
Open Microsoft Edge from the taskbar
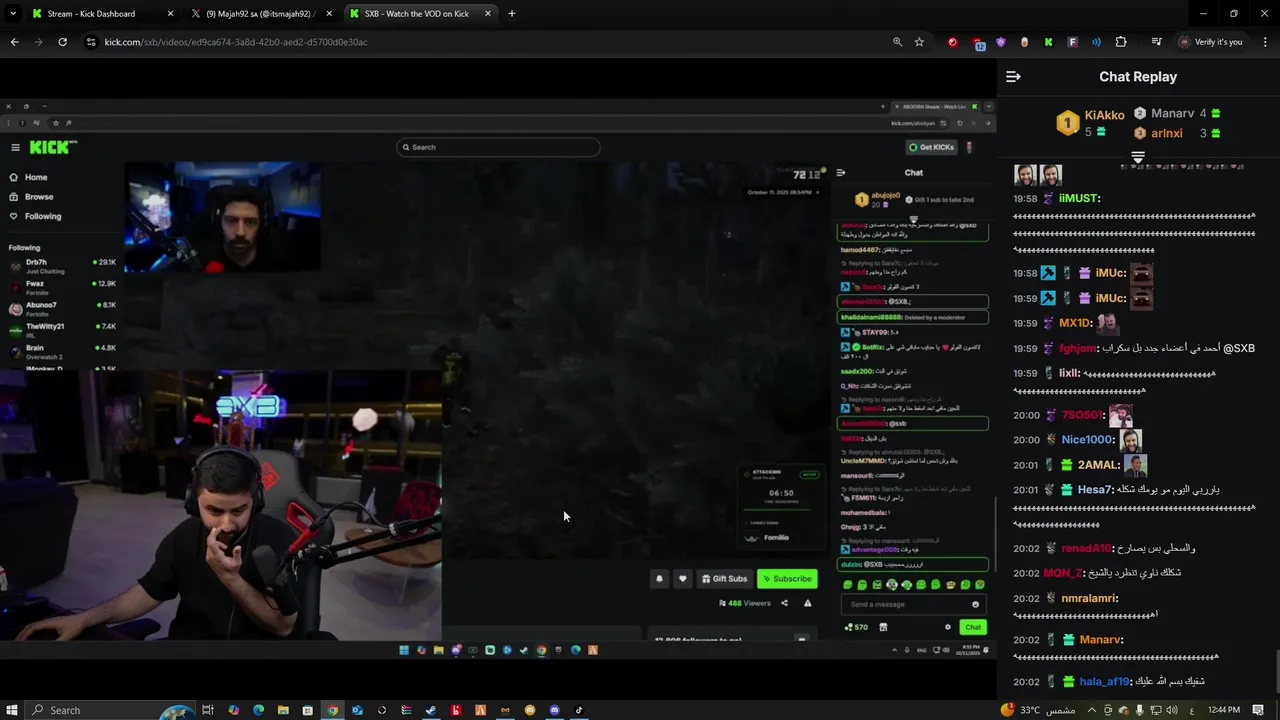pos(258,710)
